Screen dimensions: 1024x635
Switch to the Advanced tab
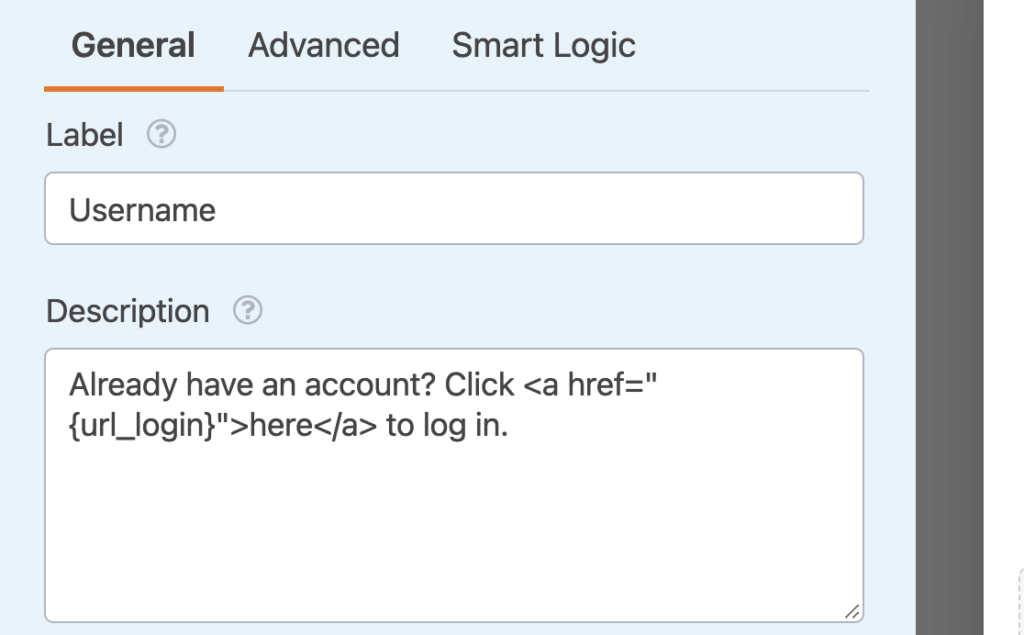(322, 46)
